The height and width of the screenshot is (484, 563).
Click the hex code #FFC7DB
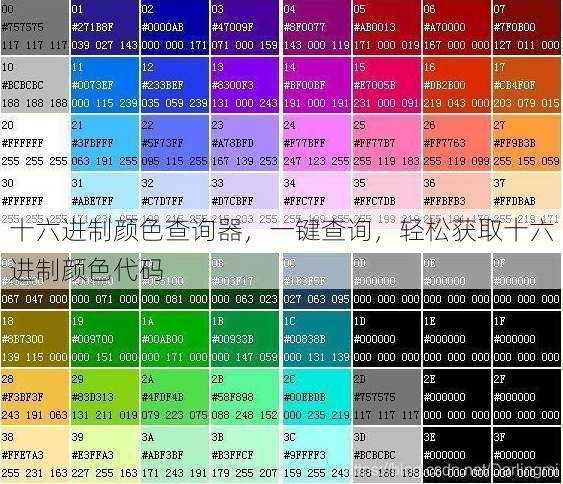pos(374,201)
